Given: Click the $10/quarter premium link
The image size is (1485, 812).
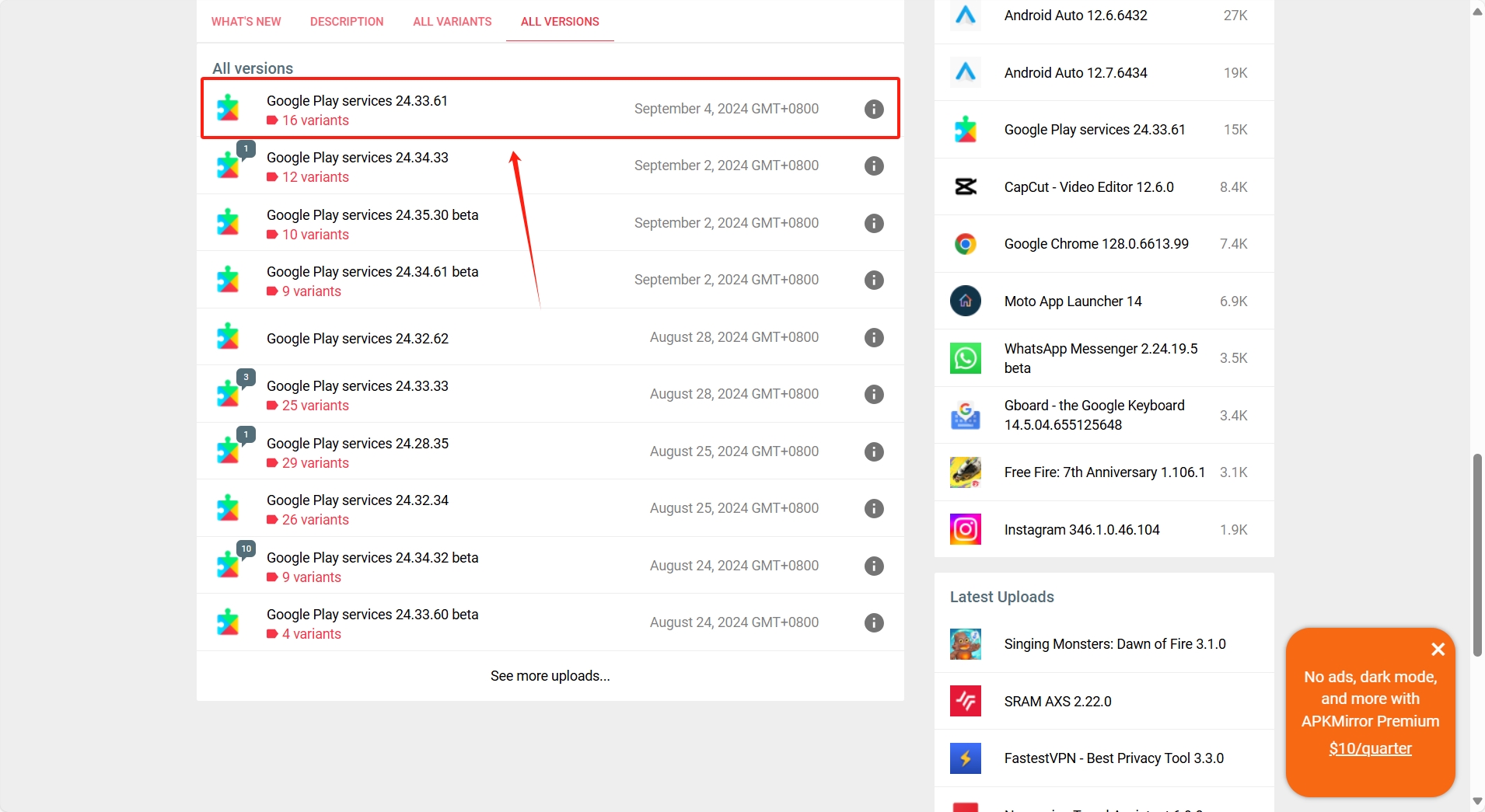Looking at the screenshot, I should point(1370,748).
